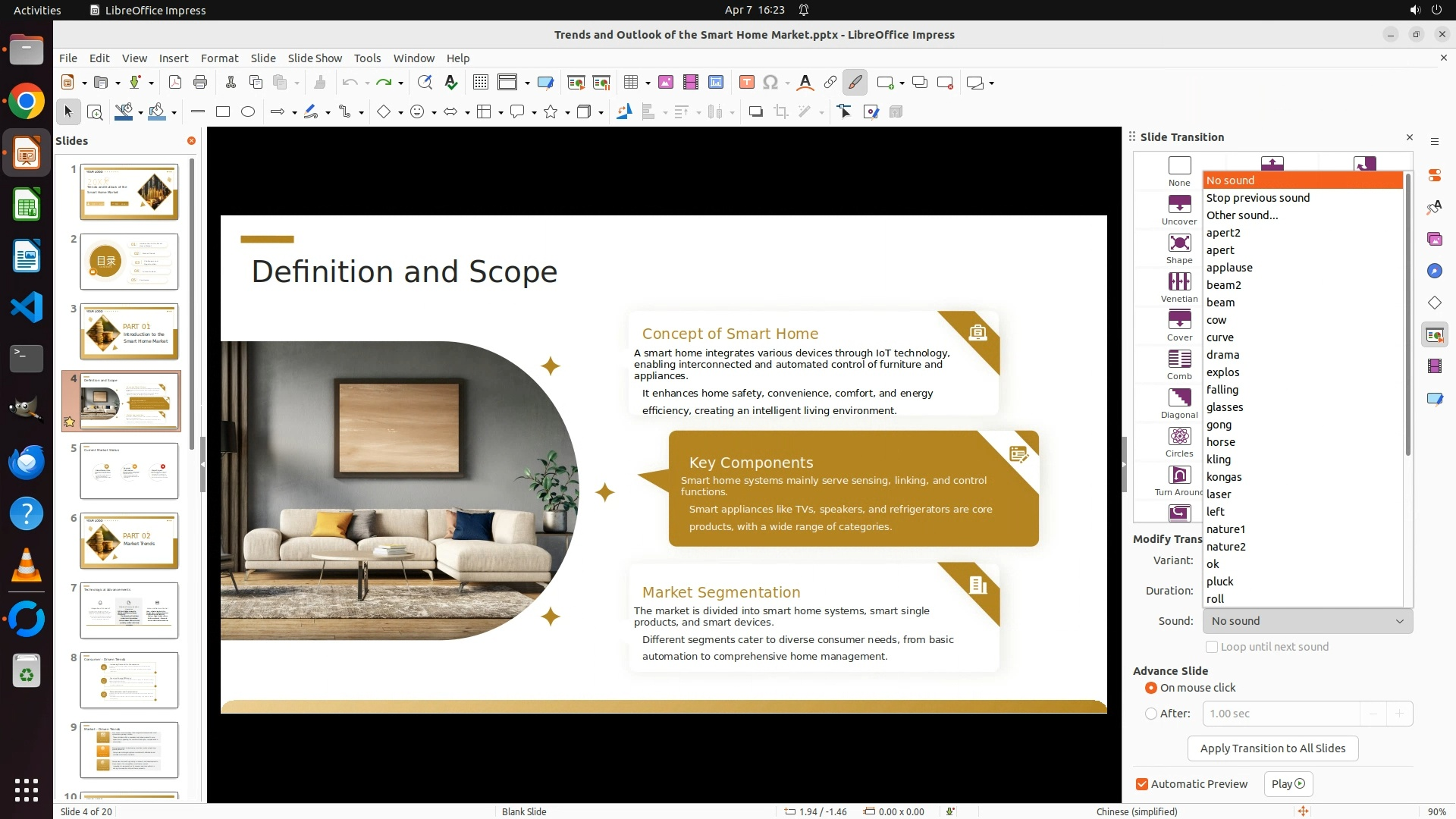The height and width of the screenshot is (819, 1456).
Task: Click the Insert Text Box icon
Action: 746,83
